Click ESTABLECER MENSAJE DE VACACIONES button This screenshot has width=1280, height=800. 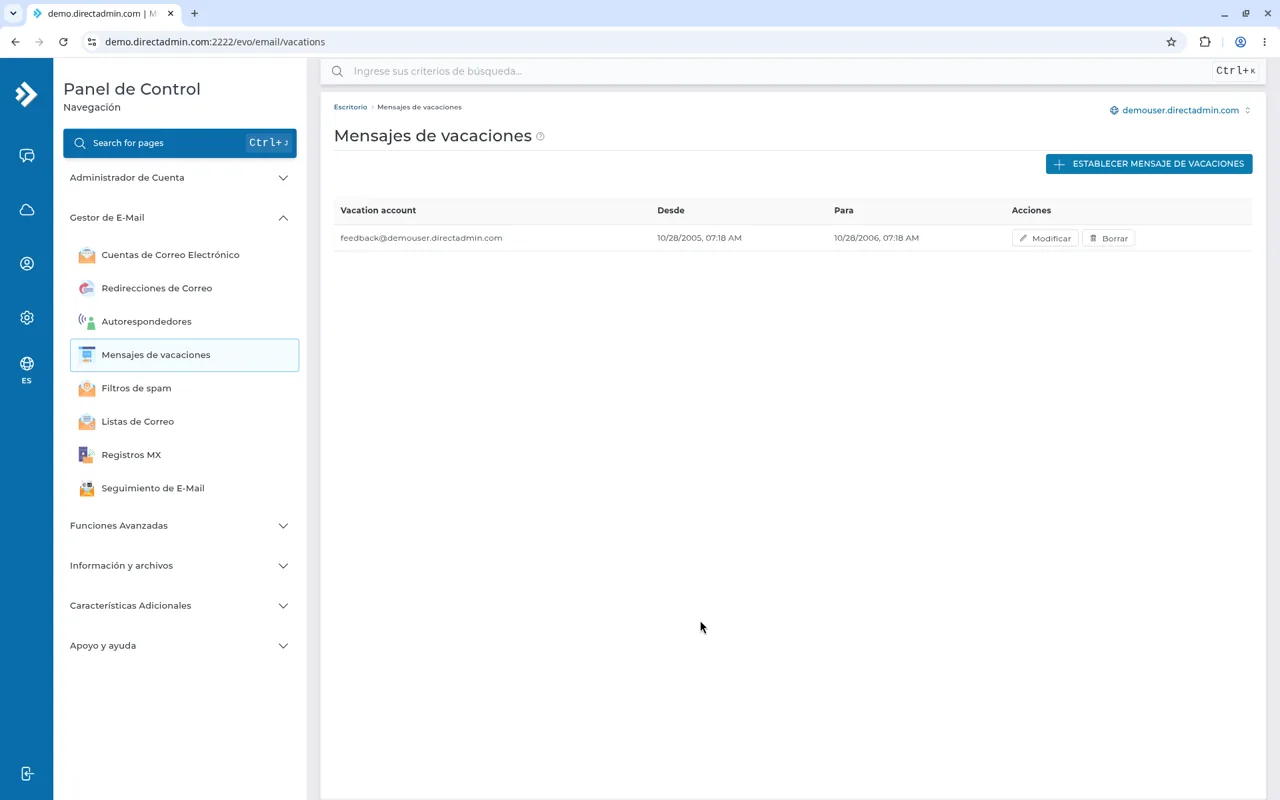tap(1149, 164)
